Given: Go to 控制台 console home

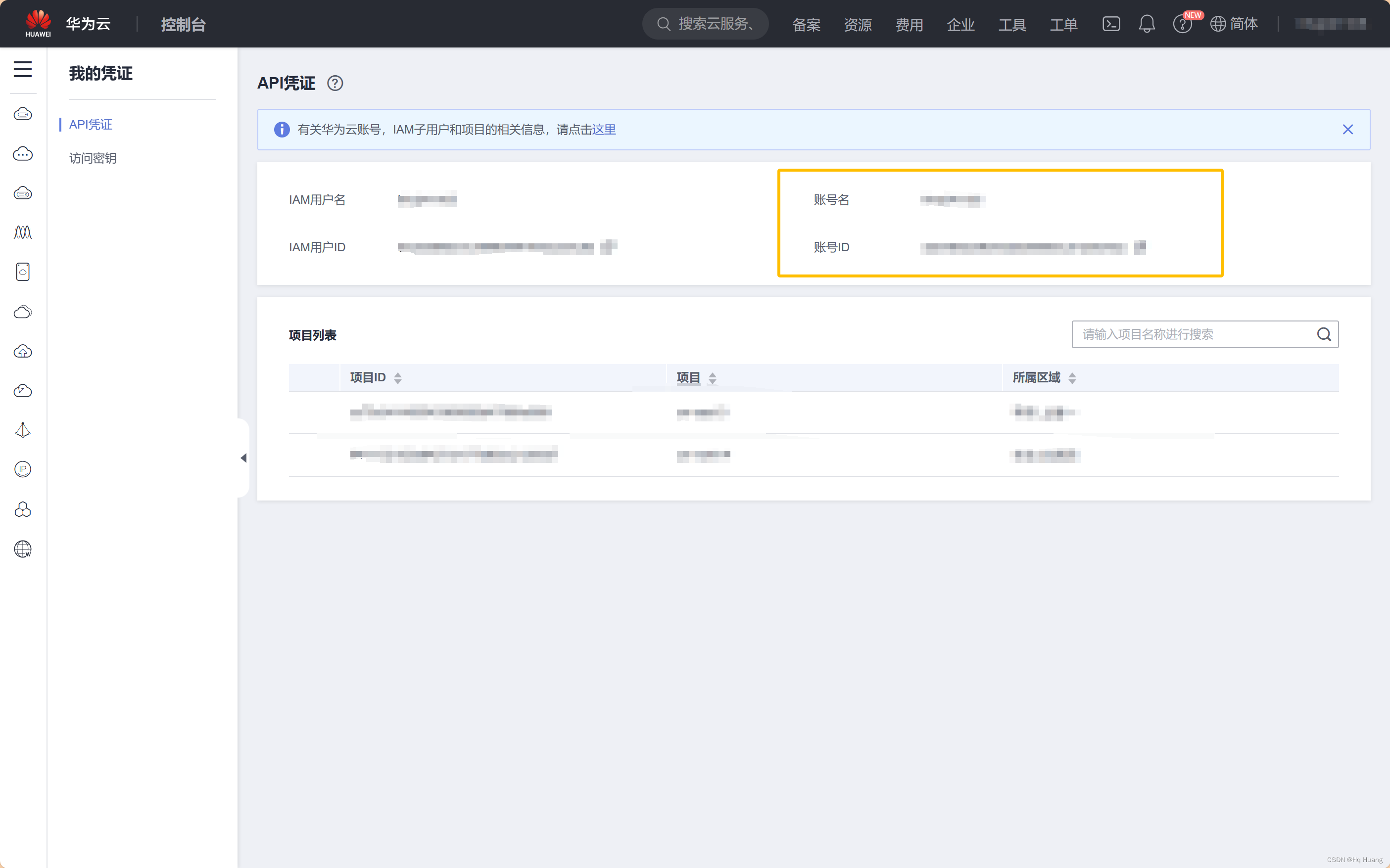Looking at the screenshot, I should point(183,25).
